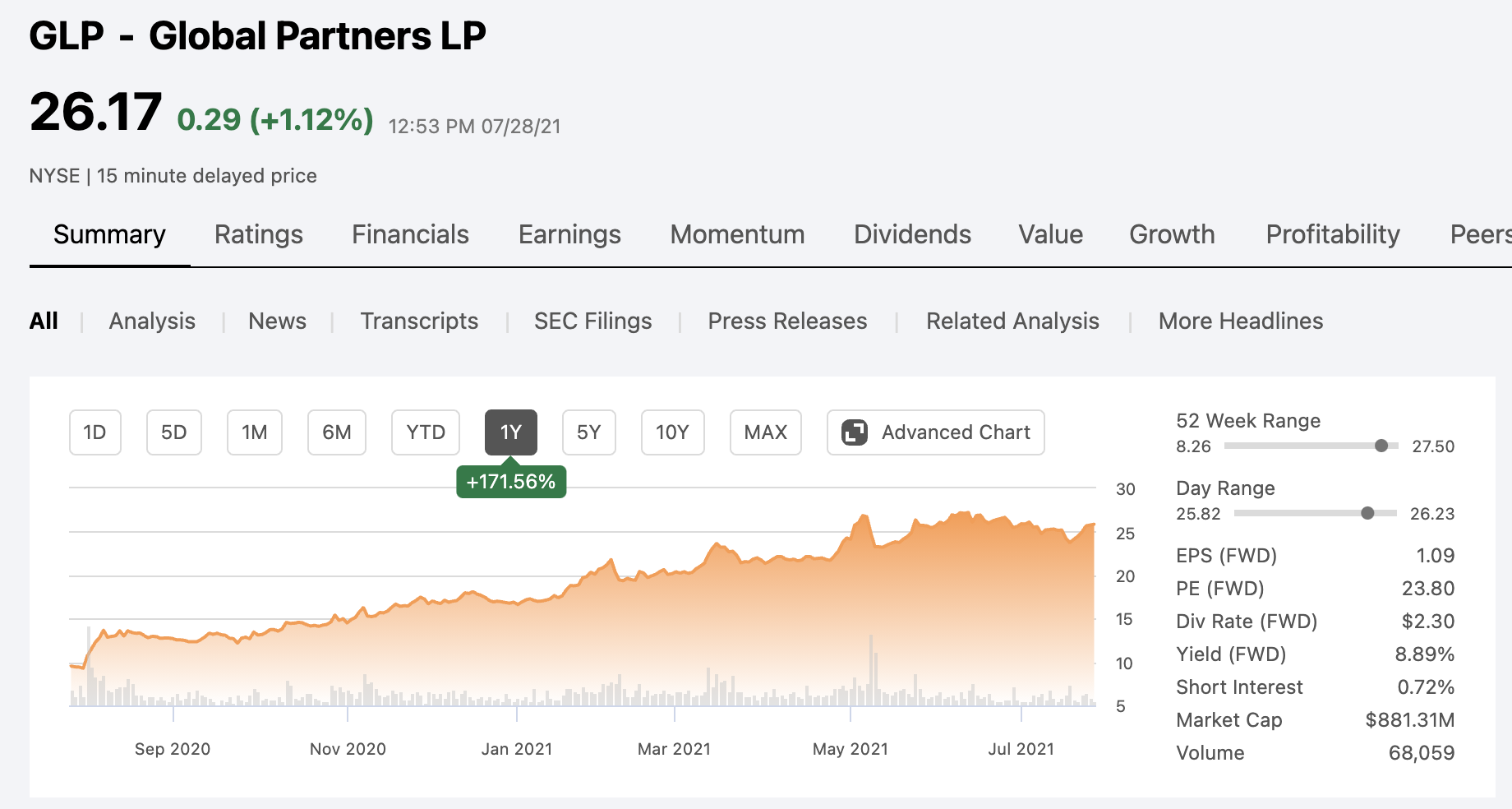Open the Transcripts headlines filter

419,321
